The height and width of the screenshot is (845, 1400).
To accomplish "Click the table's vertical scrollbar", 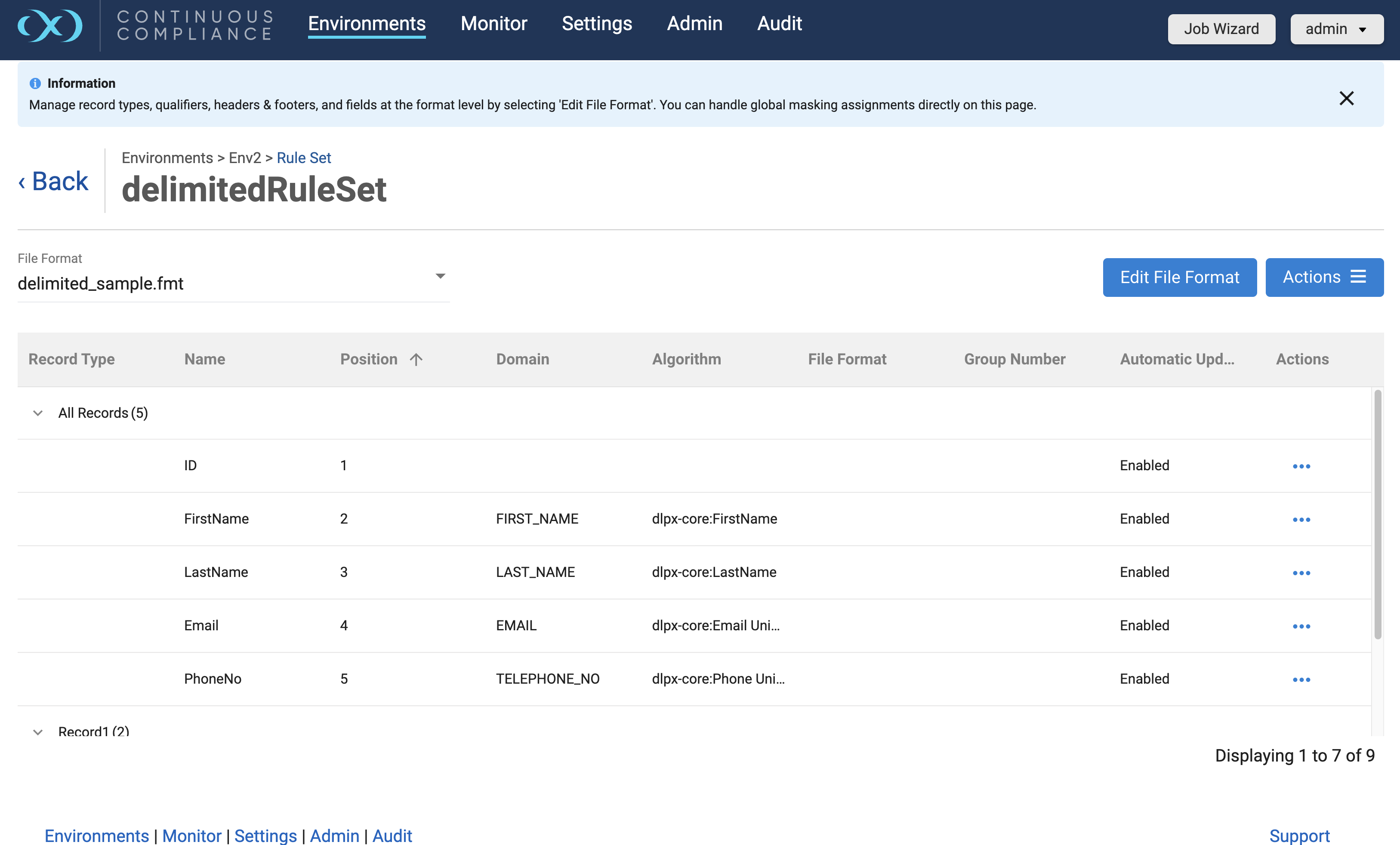I will tap(1377, 514).
